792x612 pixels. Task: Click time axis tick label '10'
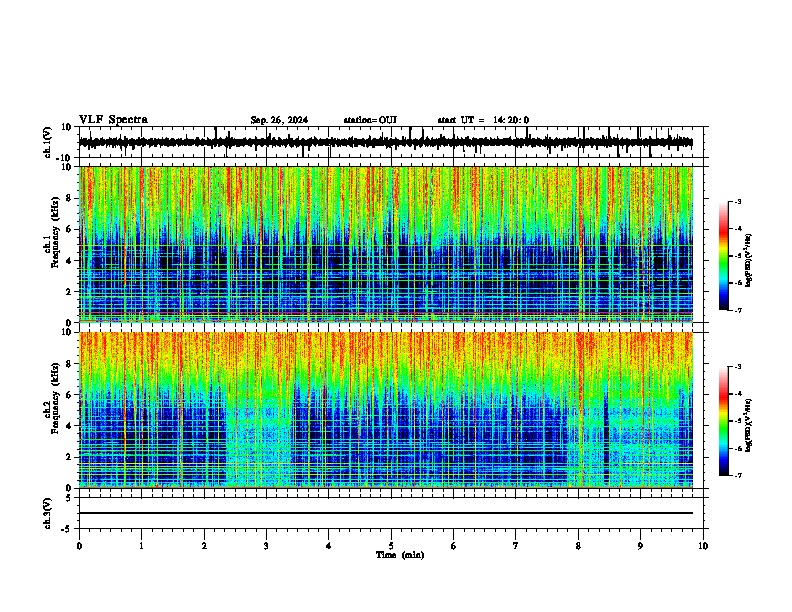tap(703, 546)
